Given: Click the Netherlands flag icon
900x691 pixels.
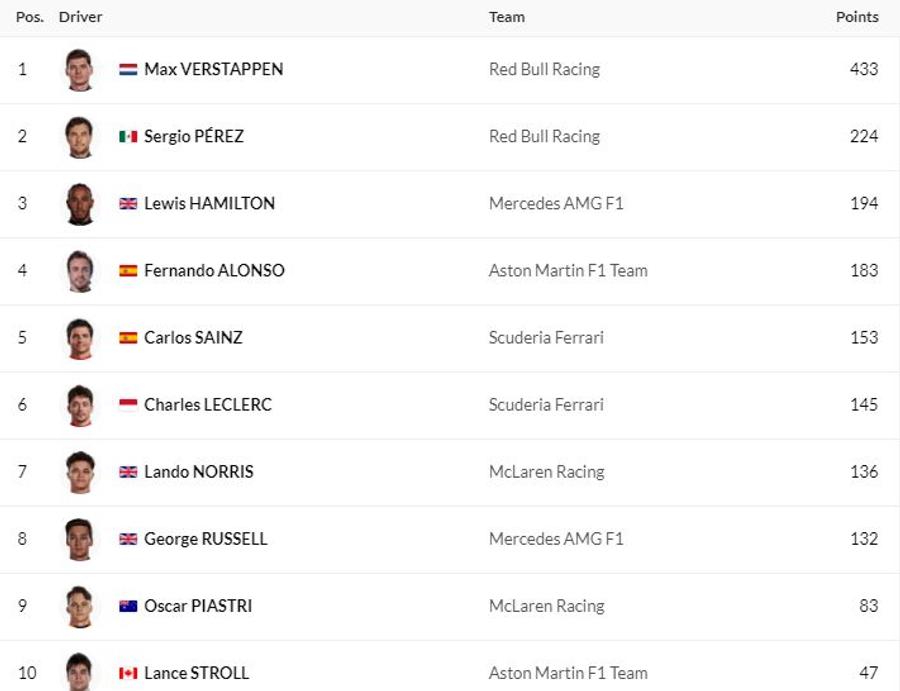Looking at the screenshot, I should tap(128, 70).
